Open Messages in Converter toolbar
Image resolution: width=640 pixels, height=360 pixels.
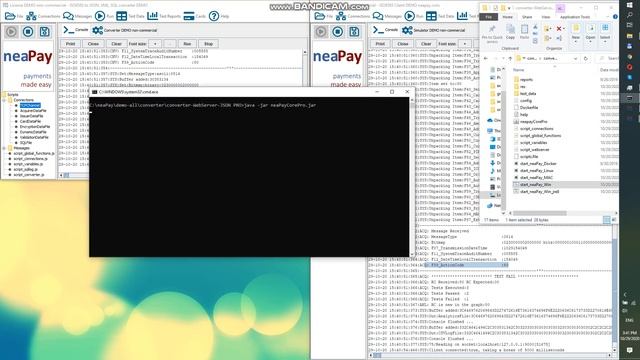(x=78, y=16)
